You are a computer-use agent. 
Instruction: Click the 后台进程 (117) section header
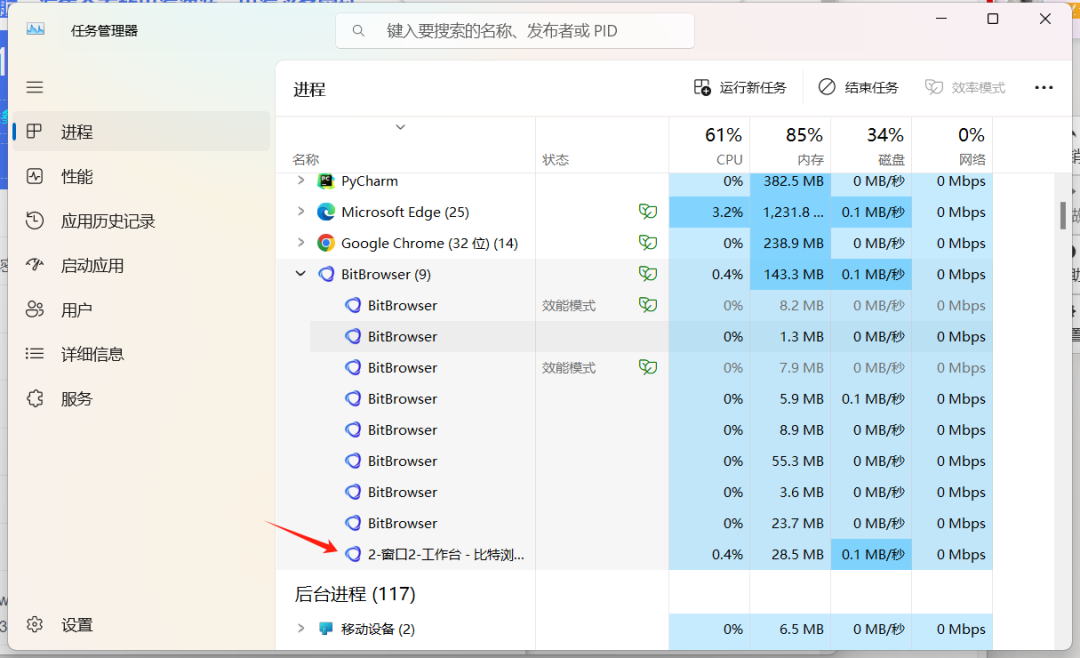[355, 594]
